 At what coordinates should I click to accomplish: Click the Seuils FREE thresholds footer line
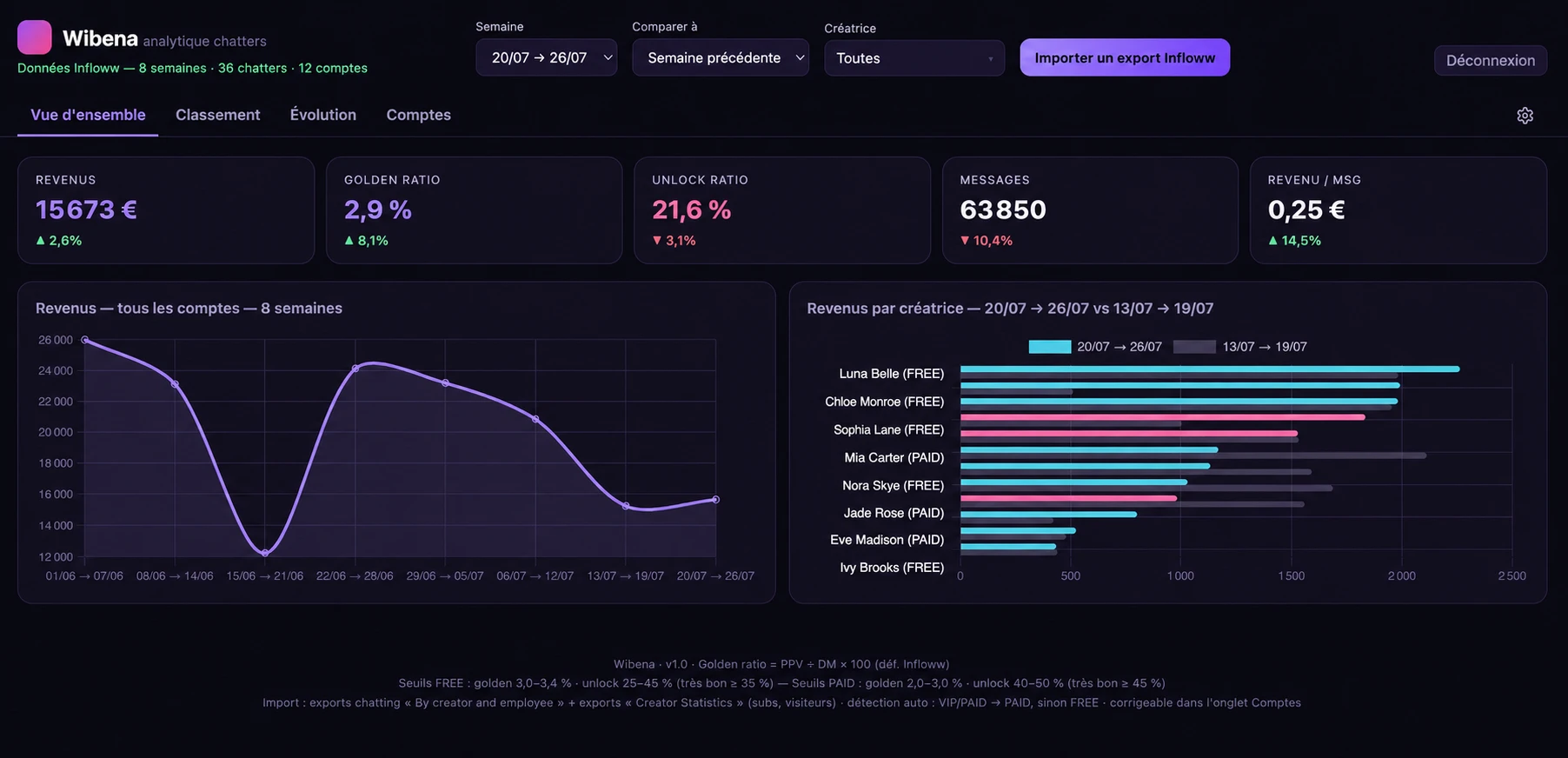(781, 683)
